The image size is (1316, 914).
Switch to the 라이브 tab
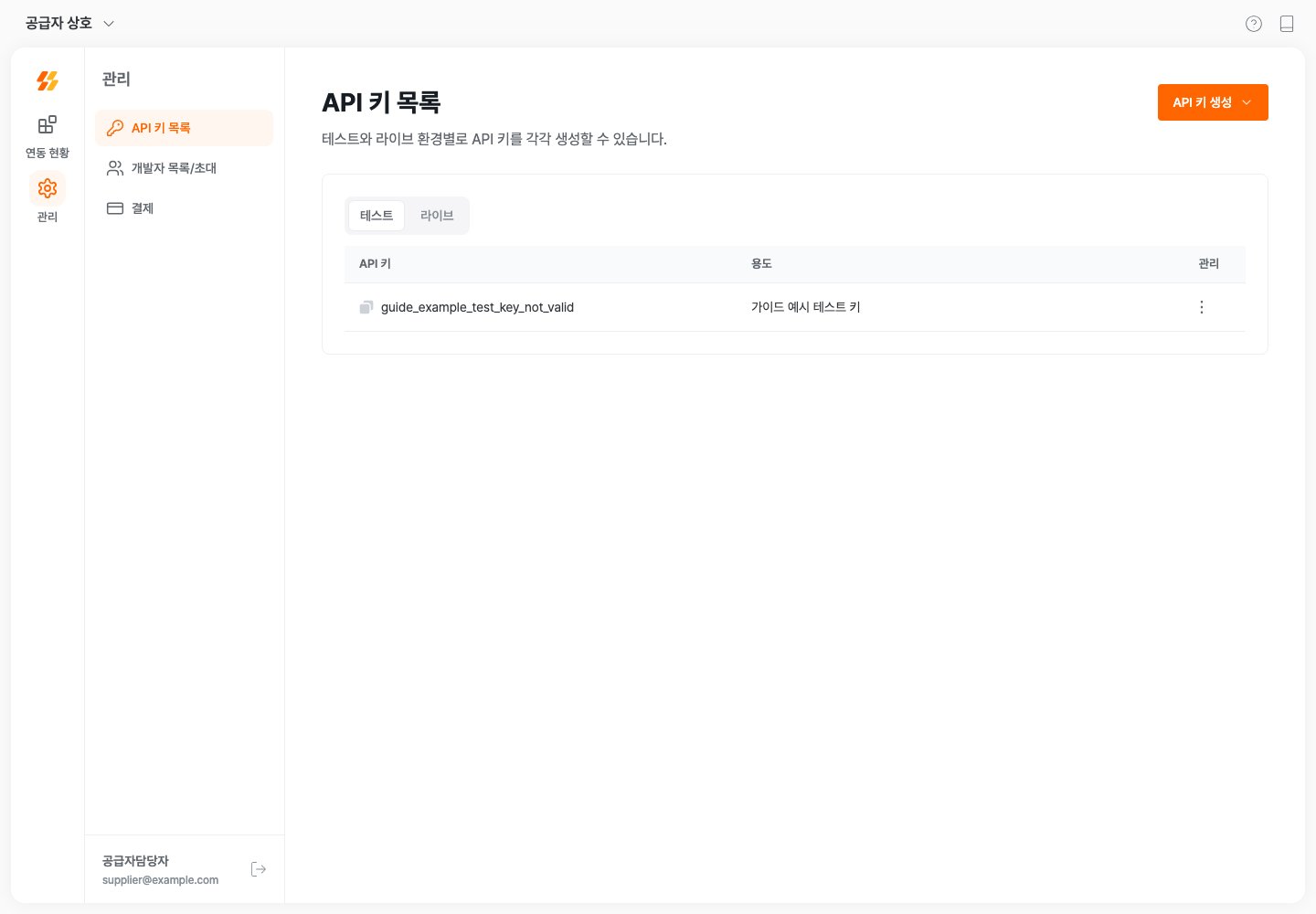(x=437, y=216)
